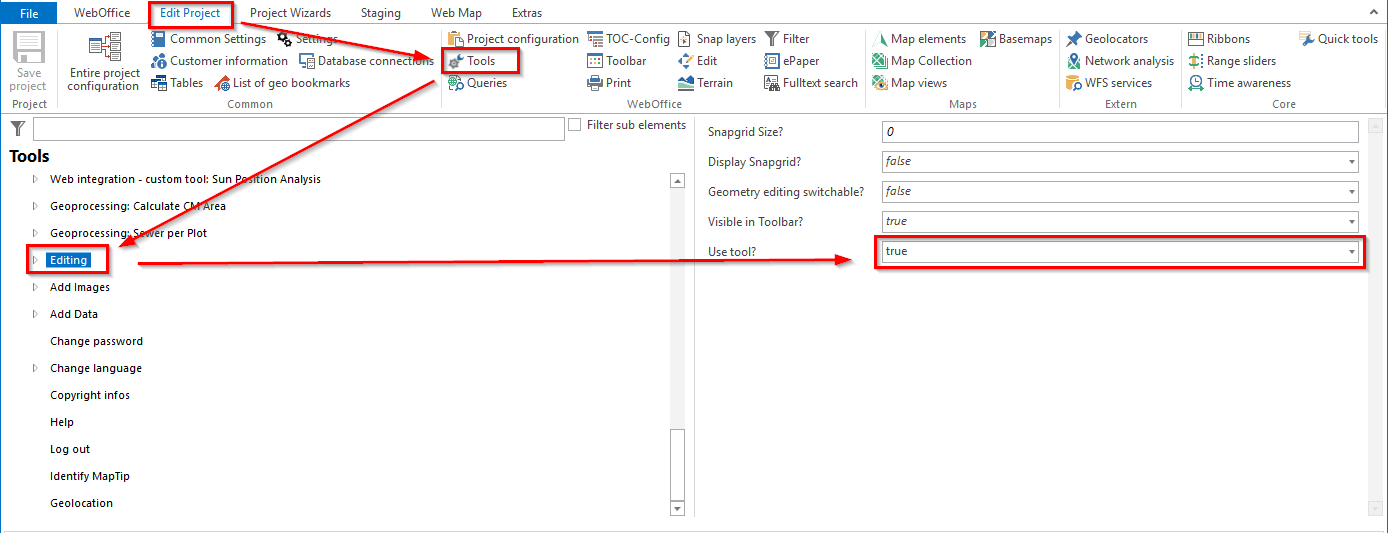This screenshot has width=1388, height=533.
Task: Switch to Project Wizards tab
Action: 290,13
